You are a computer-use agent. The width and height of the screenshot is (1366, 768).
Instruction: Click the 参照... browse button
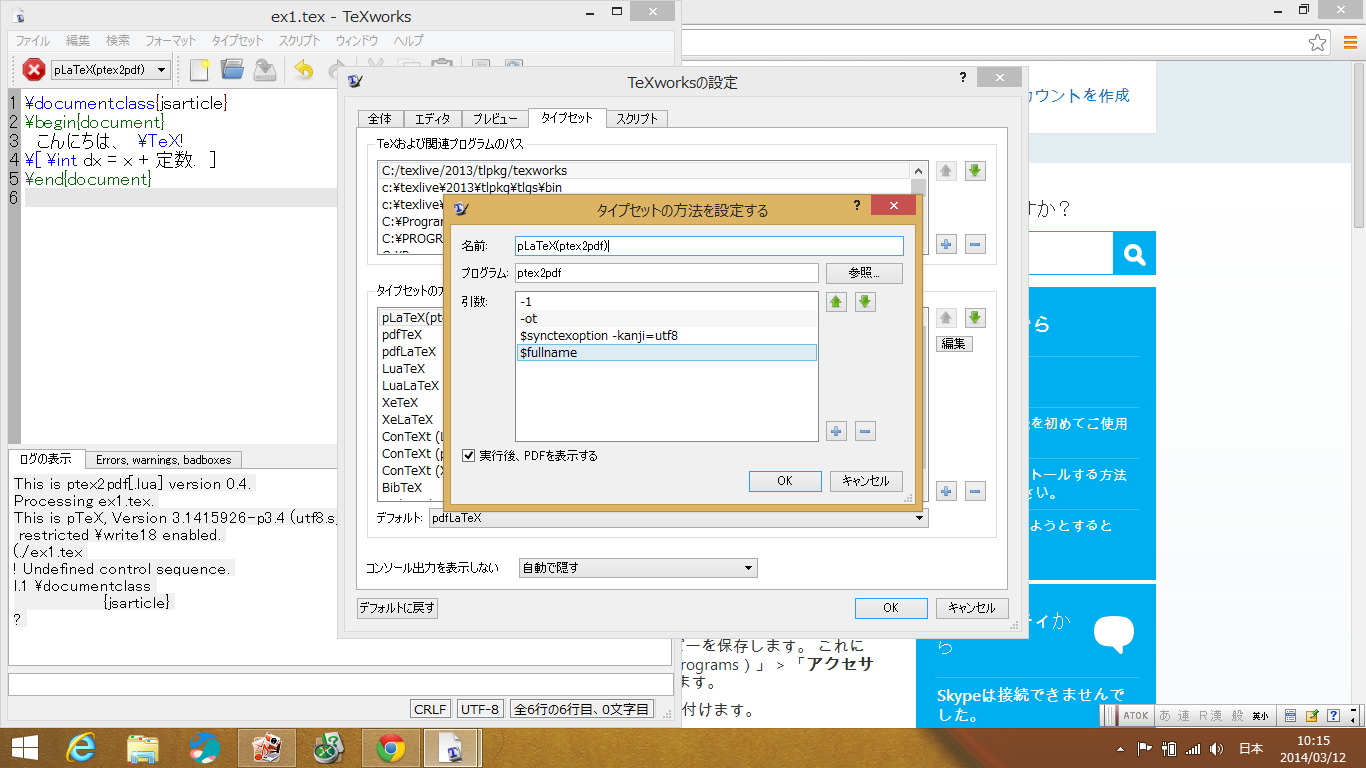click(x=866, y=272)
